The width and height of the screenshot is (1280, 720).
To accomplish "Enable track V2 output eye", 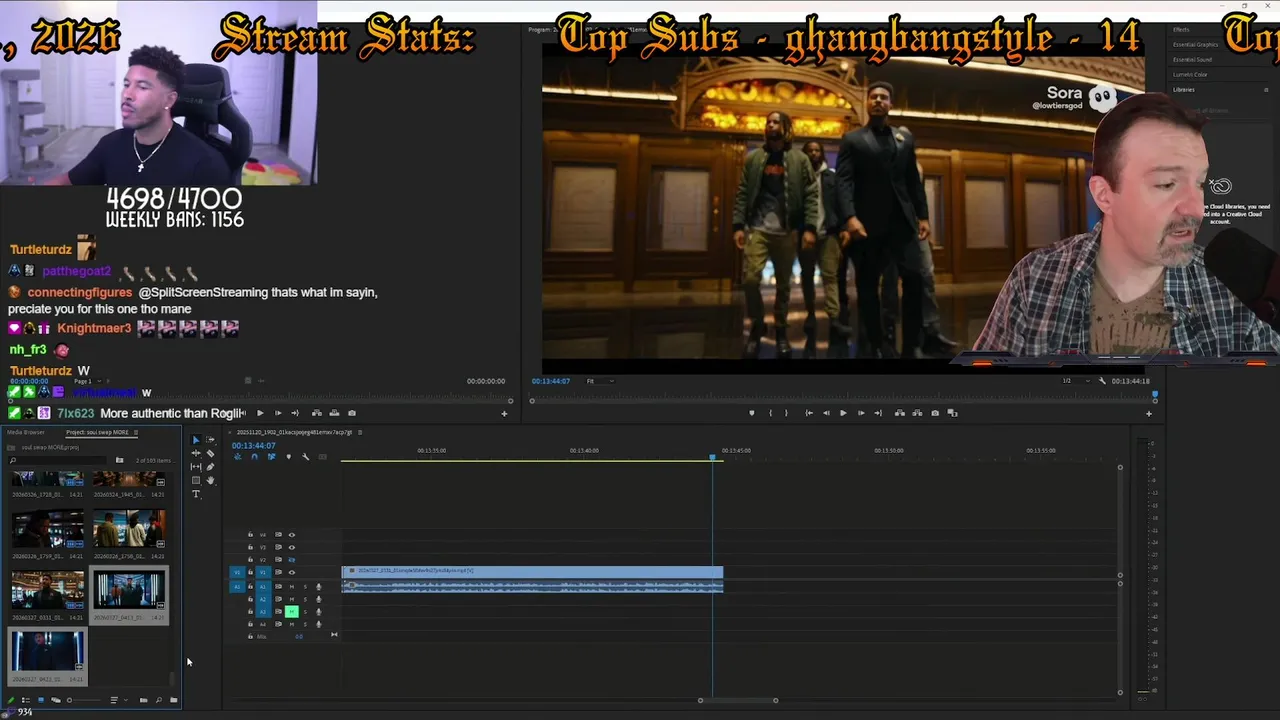I will pyautogui.click(x=292, y=560).
